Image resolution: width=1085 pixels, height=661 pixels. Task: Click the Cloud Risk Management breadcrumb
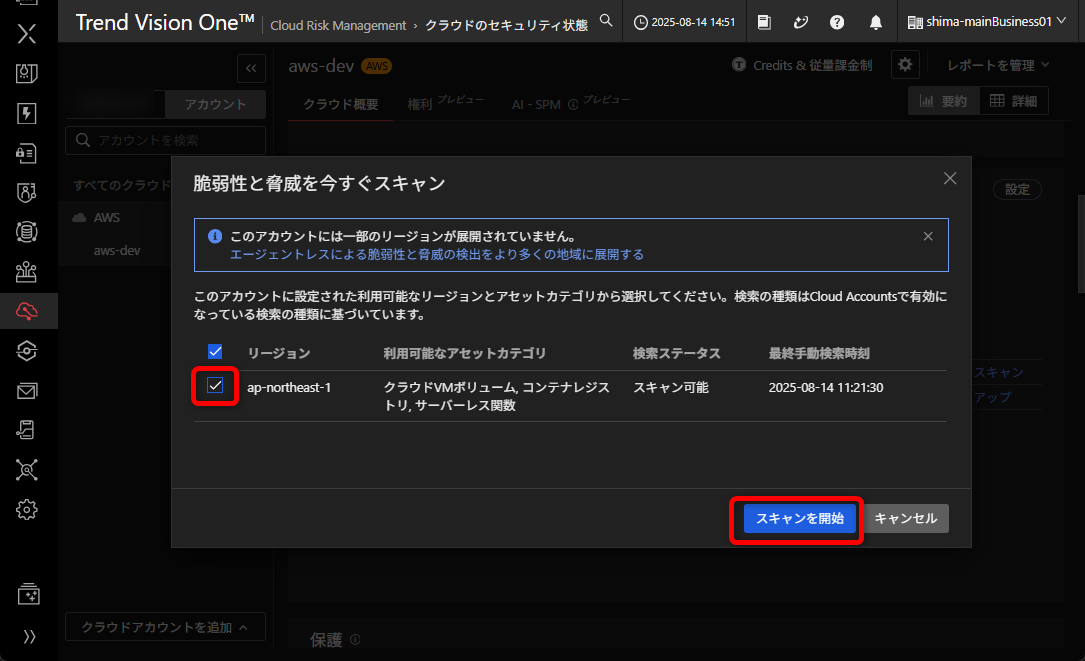tap(338, 26)
